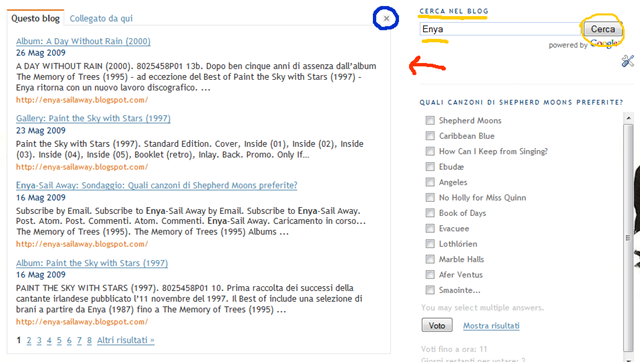Viewport: 640px width, 362px height.
Task: Switch to the Collegato da qui tab
Action: pos(101,18)
